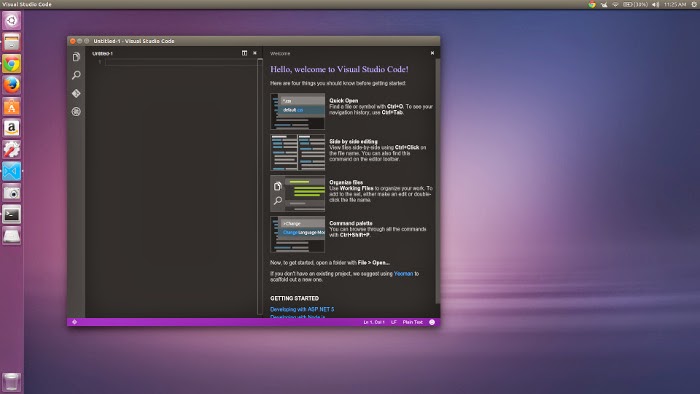This screenshot has width=700, height=394.
Task: Select the Welcome tab title
Action: pyautogui.click(x=280, y=54)
